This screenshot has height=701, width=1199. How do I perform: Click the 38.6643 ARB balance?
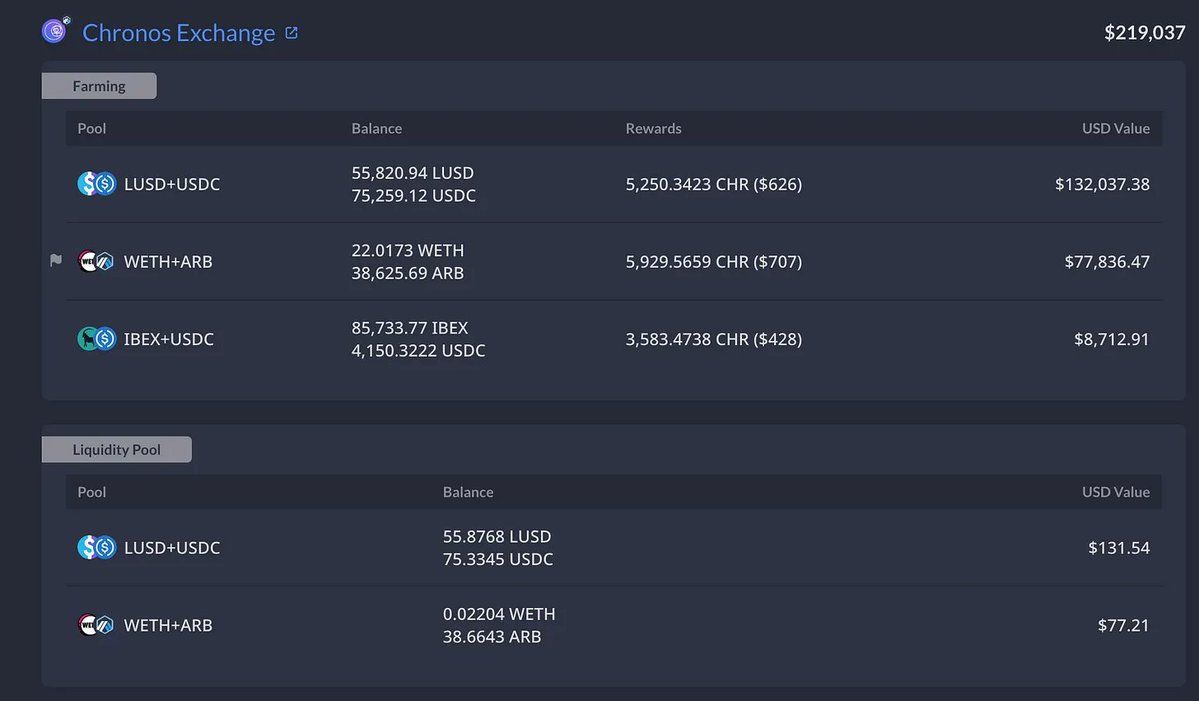coord(492,637)
